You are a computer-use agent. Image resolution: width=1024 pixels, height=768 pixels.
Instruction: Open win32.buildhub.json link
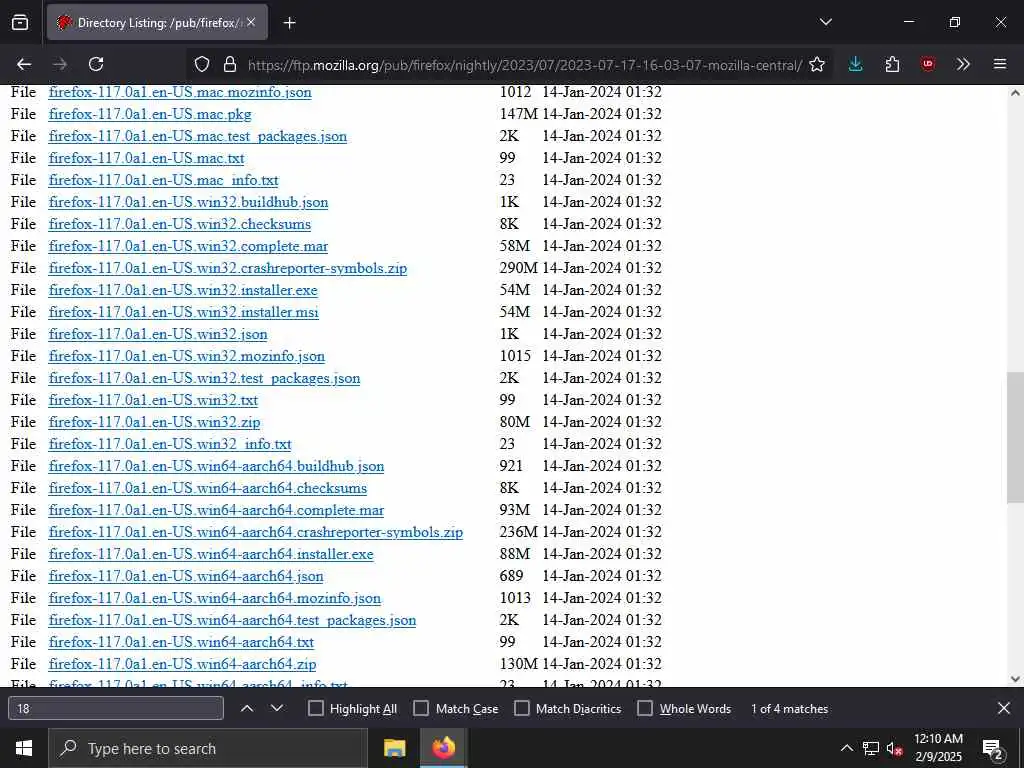tap(188, 202)
